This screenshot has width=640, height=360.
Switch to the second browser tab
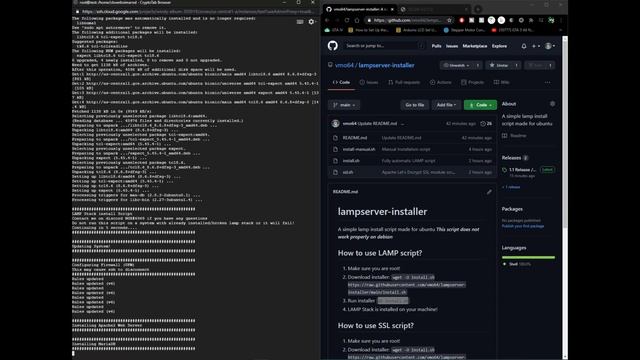pyautogui.click(x=434, y=9)
